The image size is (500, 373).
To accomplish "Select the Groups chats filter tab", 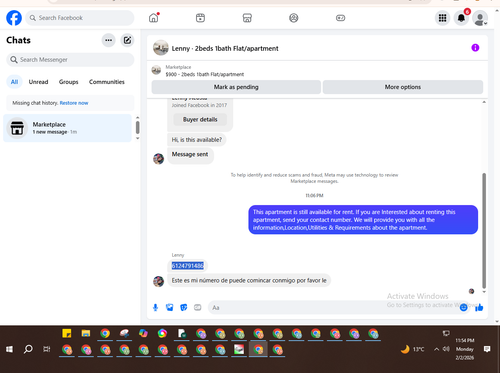I will point(69,82).
